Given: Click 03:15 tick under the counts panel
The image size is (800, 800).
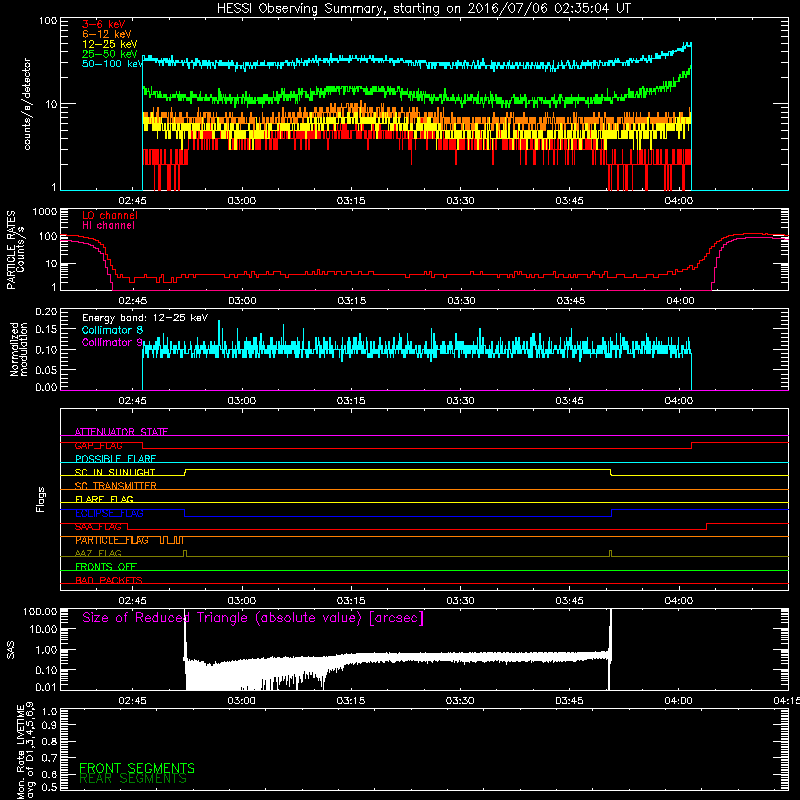Looking at the screenshot, I should coord(351,201).
